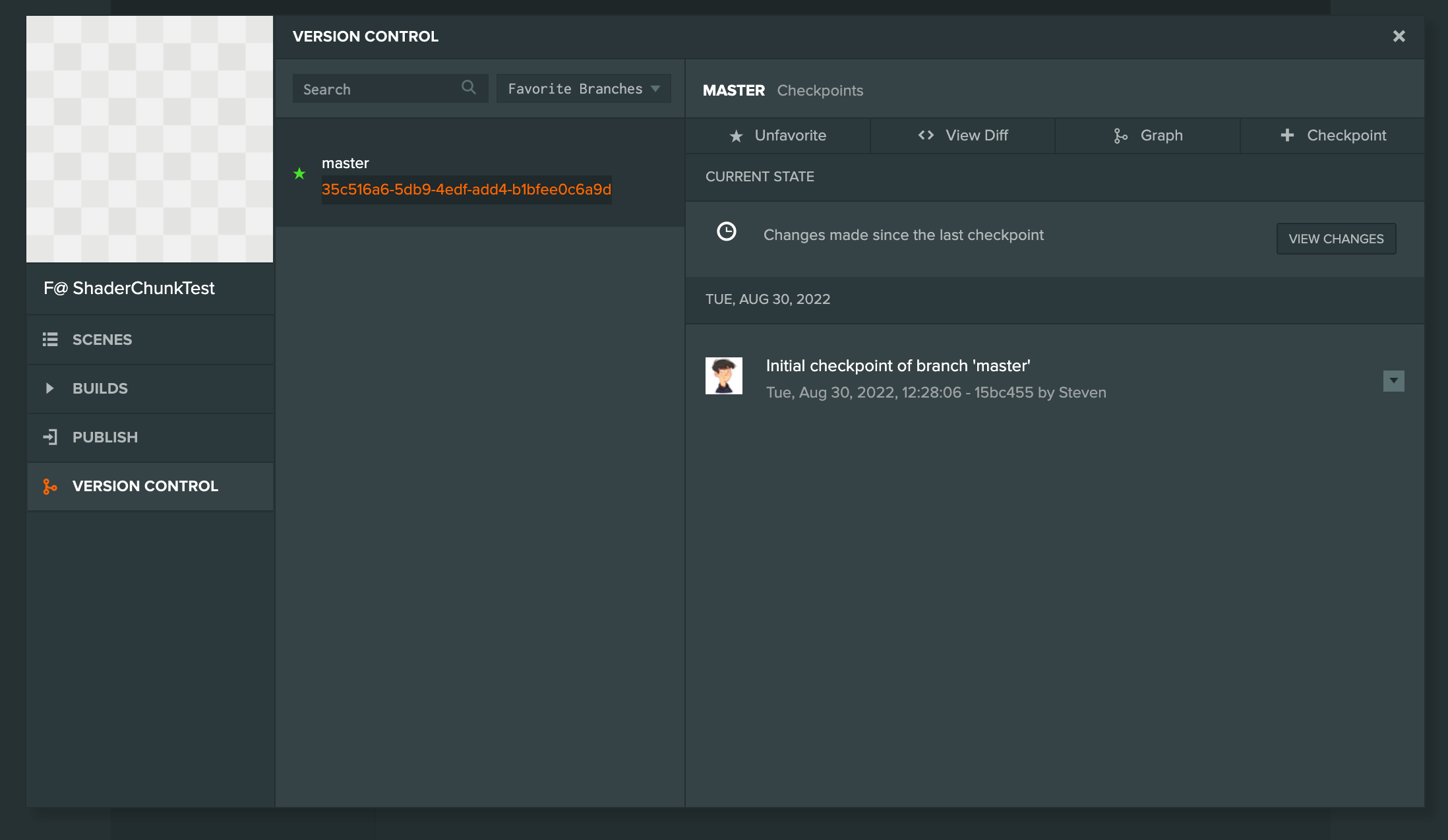Screen dimensions: 1448x840
Task: Click the search magnifier icon
Action: pyautogui.click(x=469, y=87)
